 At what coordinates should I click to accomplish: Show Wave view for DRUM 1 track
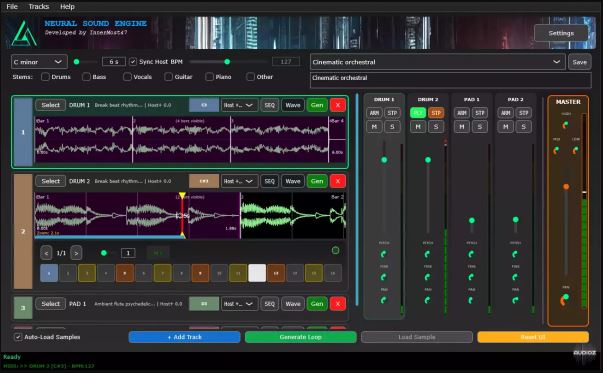point(293,105)
